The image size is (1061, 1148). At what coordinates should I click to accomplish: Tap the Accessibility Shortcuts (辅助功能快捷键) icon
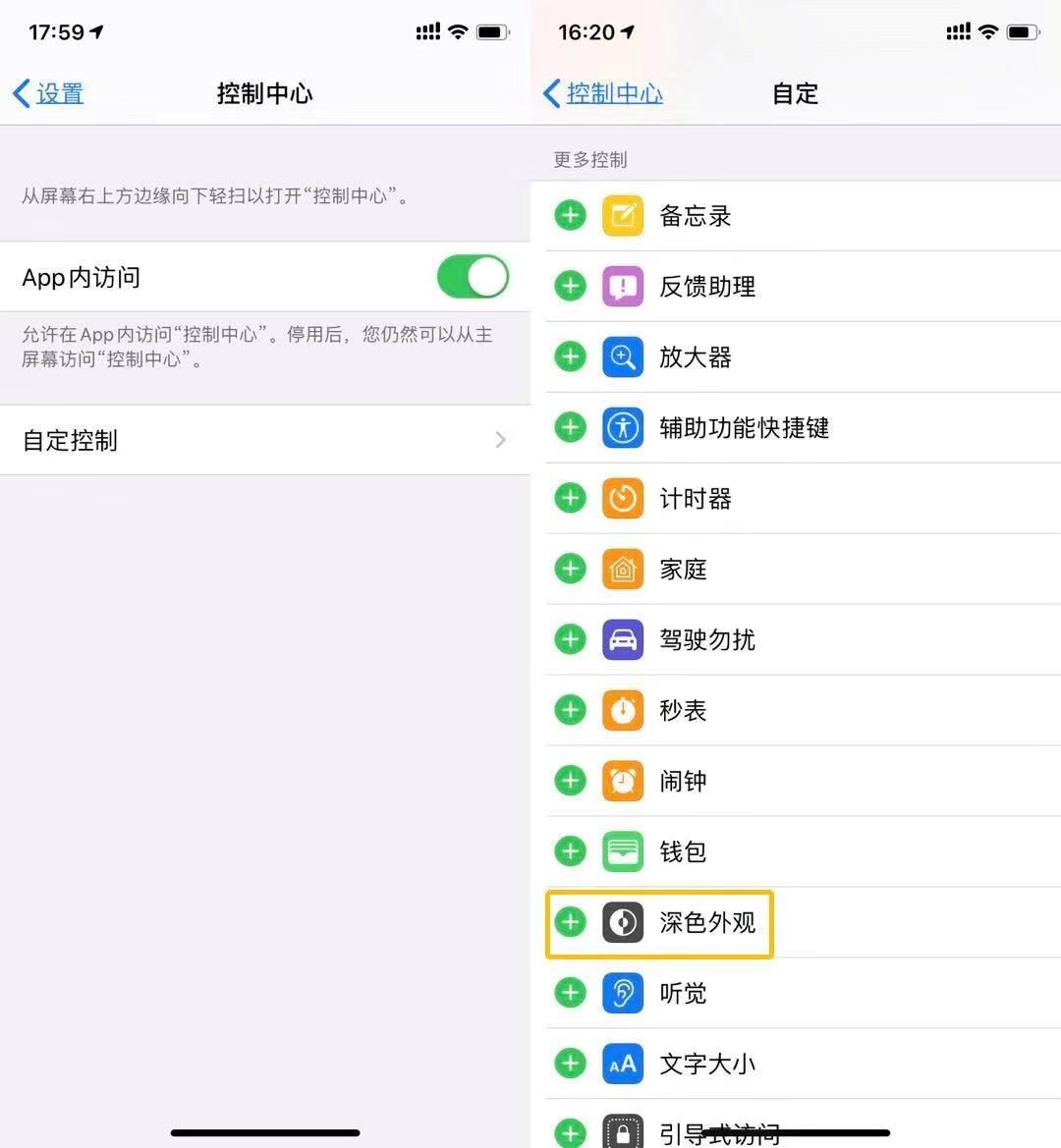(x=623, y=428)
